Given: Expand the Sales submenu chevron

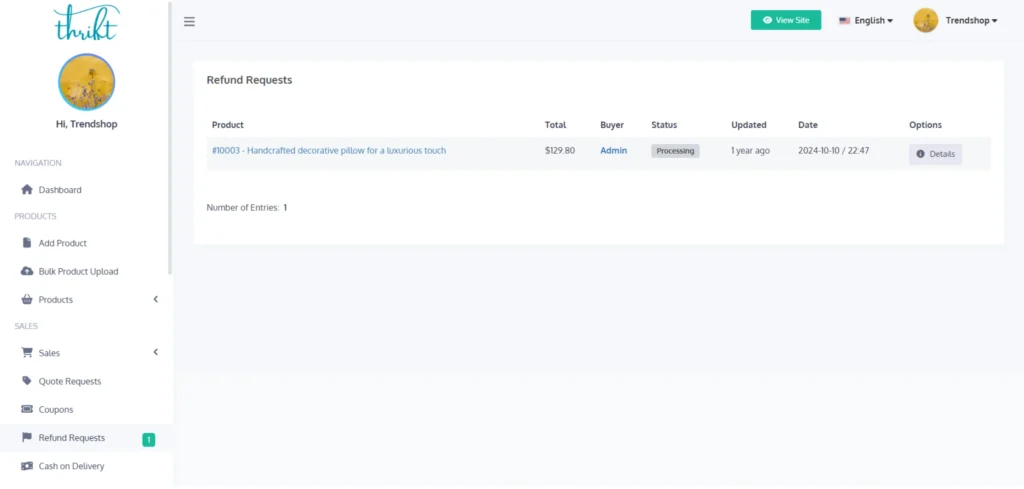Looking at the screenshot, I should pos(155,353).
